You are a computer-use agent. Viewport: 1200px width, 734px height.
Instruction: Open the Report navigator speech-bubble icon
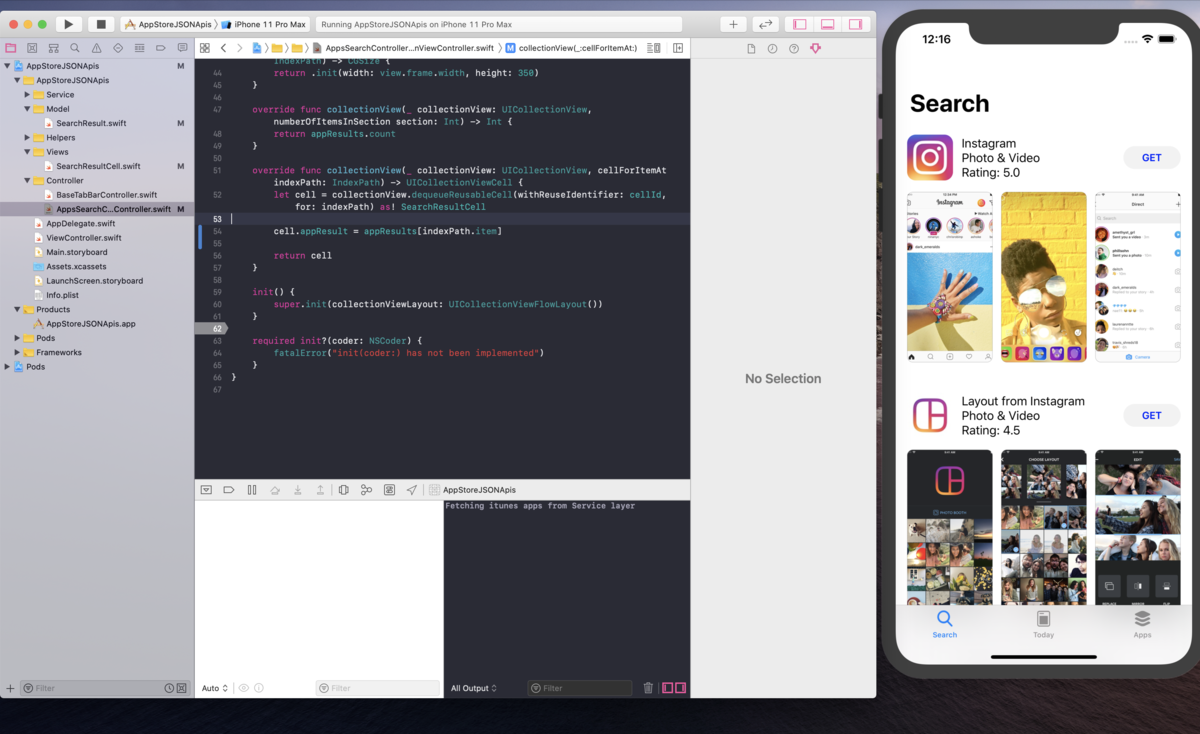(x=182, y=47)
